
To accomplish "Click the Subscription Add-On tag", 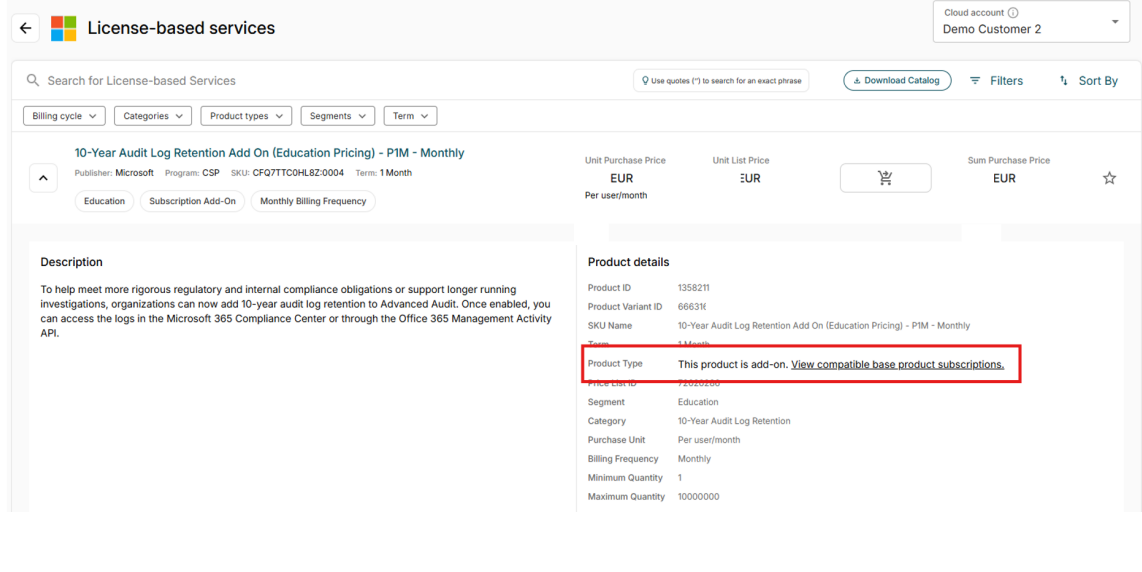I will 192,201.
